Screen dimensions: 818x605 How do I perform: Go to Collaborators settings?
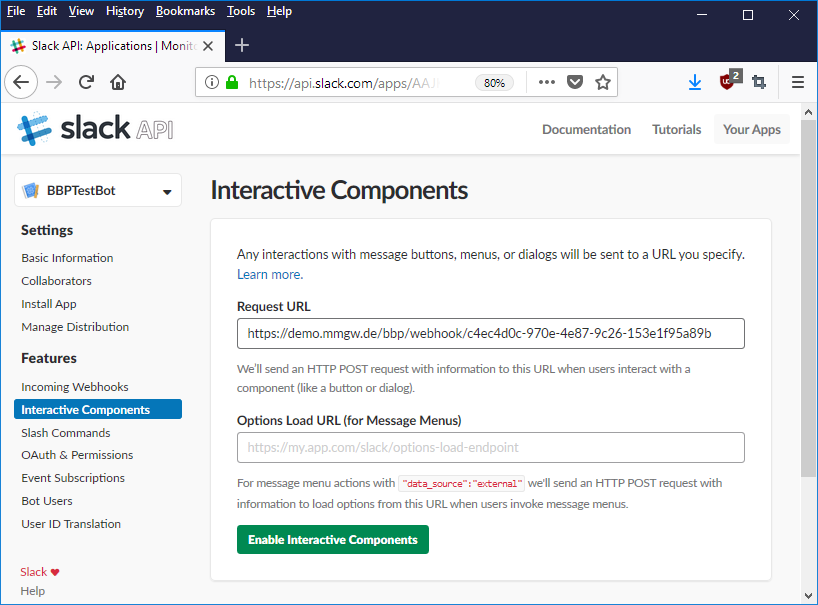(56, 281)
